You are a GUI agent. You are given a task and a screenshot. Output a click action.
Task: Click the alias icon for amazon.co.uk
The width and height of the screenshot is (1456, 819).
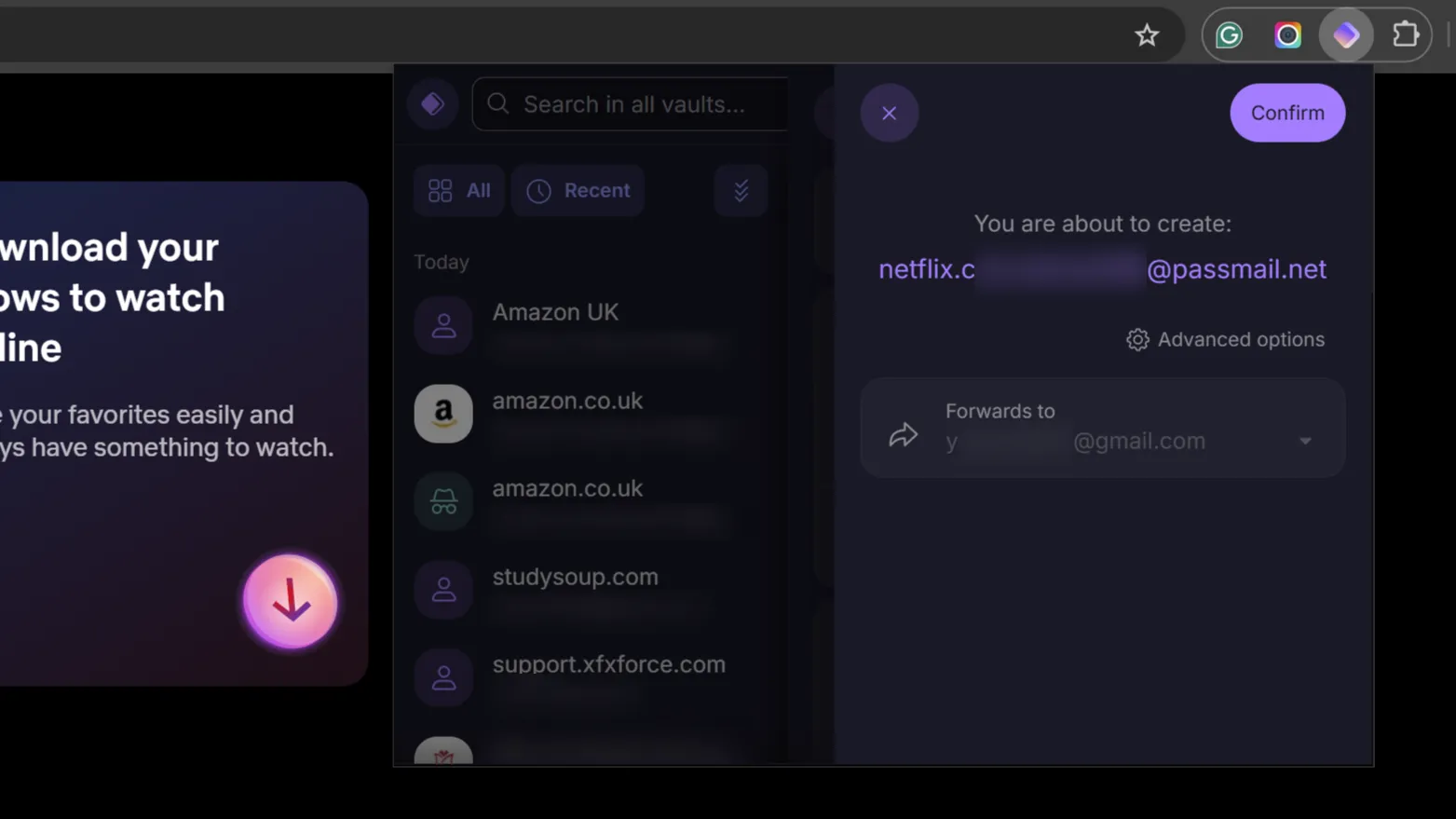click(x=443, y=501)
